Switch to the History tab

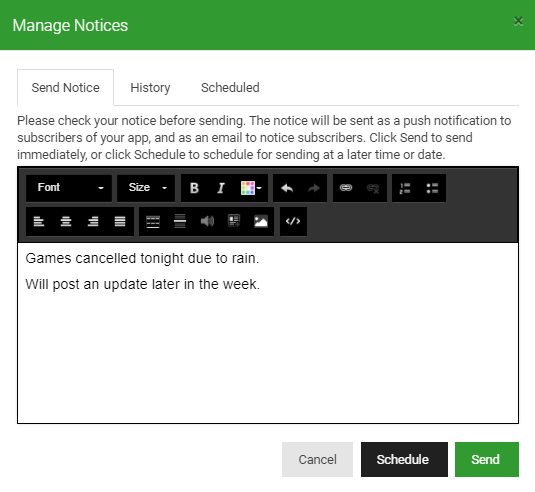click(x=150, y=88)
